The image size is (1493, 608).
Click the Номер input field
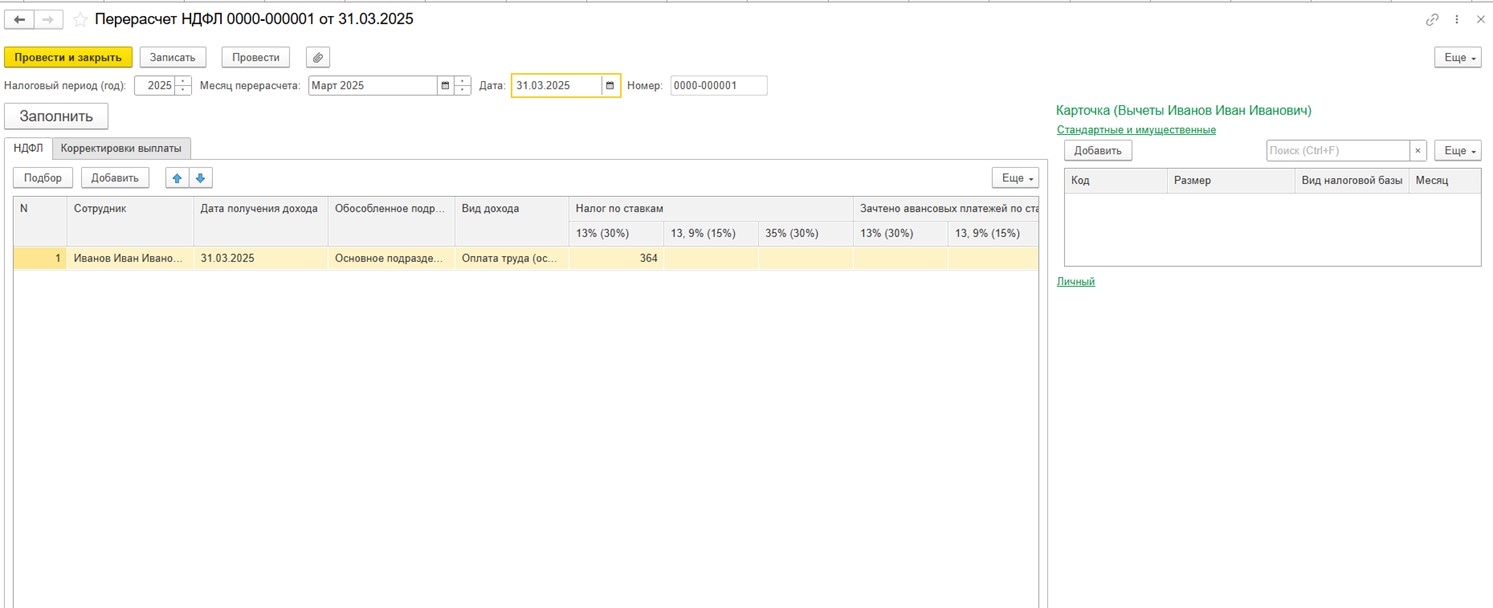(x=718, y=86)
